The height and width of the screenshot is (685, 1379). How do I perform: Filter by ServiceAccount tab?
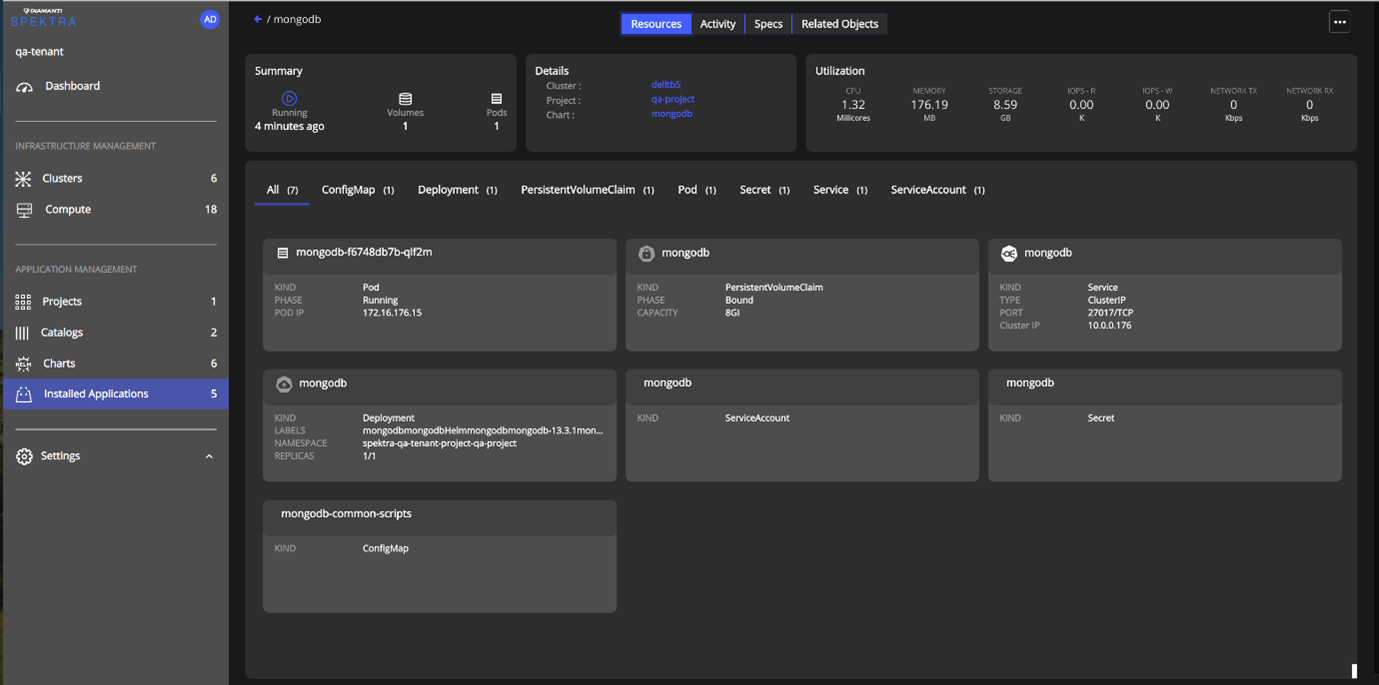point(938,190)
